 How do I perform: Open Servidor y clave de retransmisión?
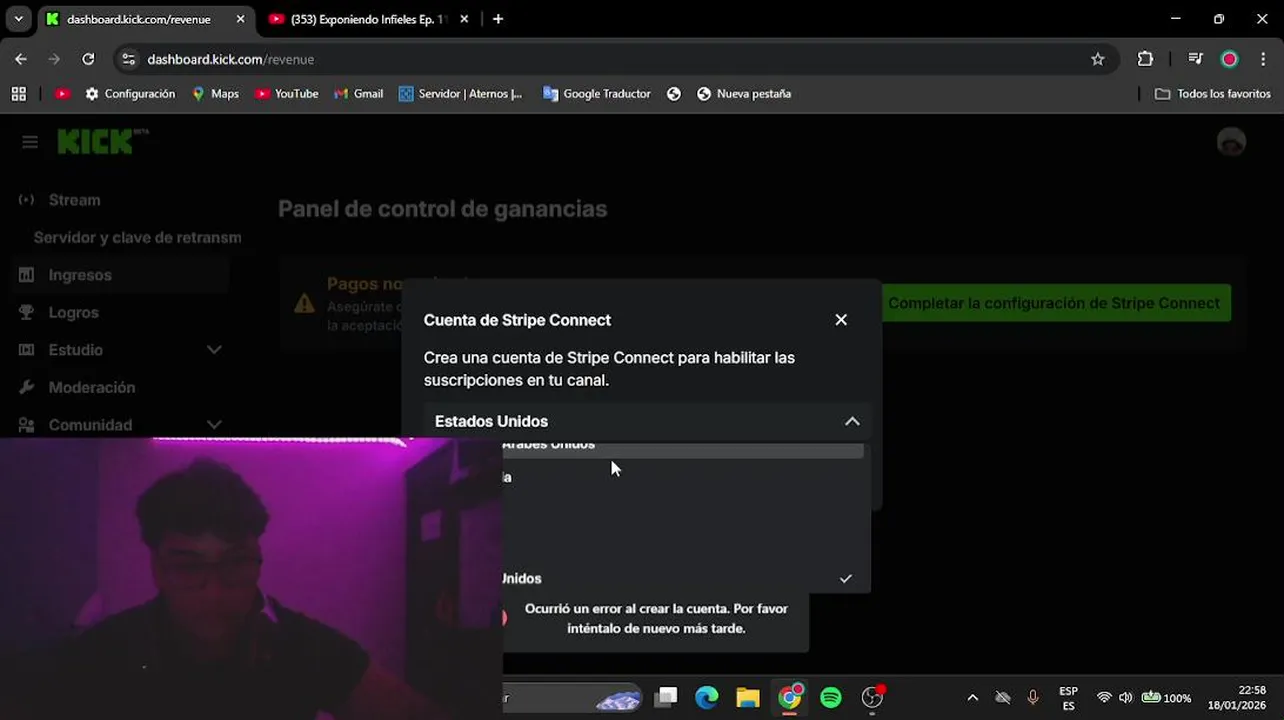point(137,237)
